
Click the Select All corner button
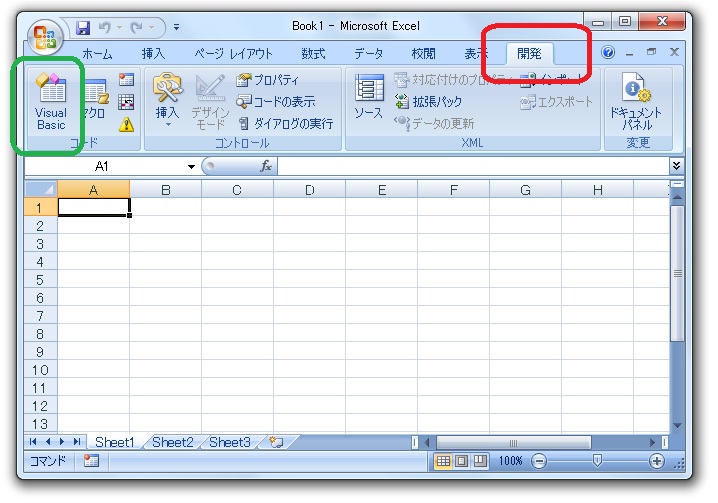pyautogui.click(x=41, y=189)
